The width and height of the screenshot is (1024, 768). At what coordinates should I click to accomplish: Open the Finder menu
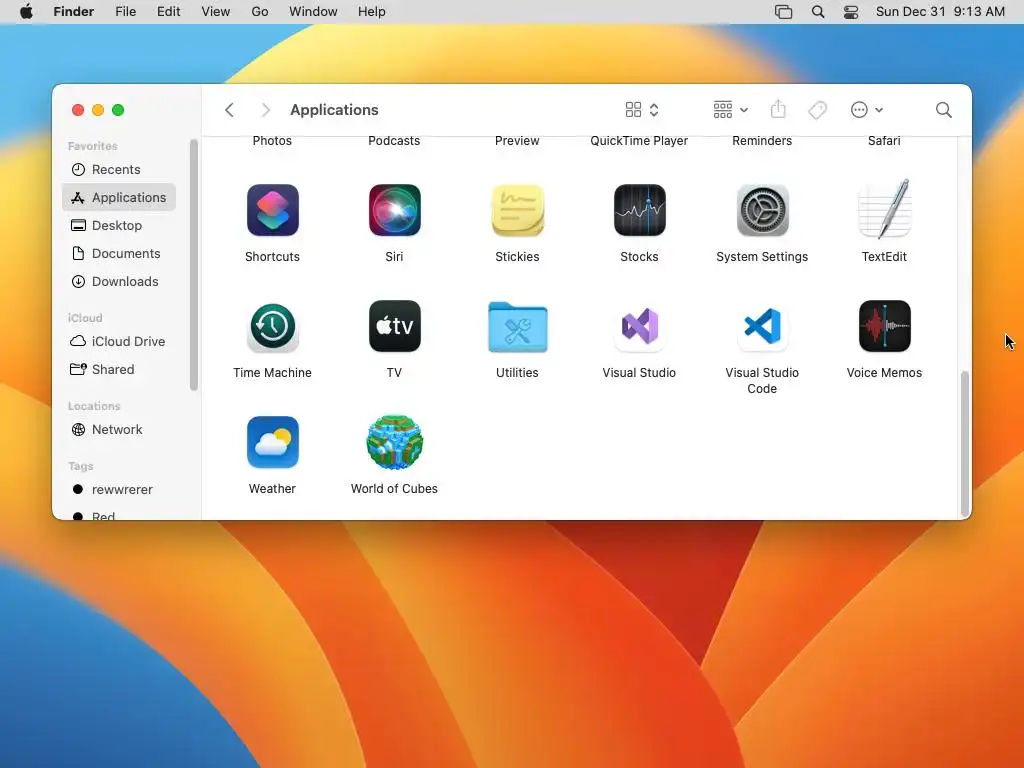[74, 12]
